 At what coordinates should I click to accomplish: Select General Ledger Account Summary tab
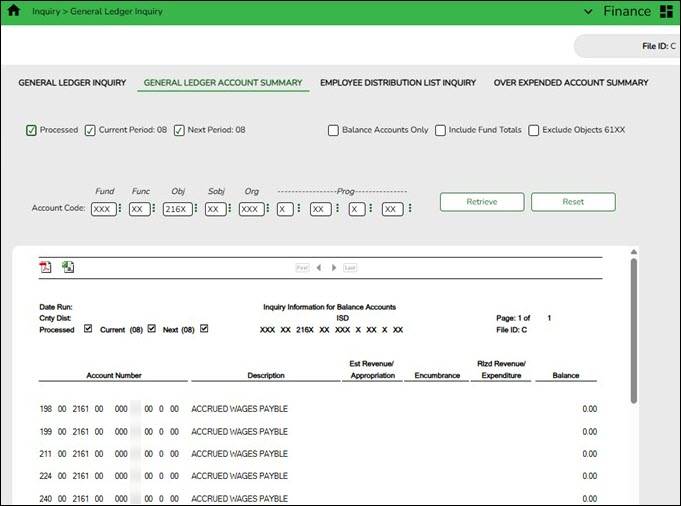click(223, 83)
